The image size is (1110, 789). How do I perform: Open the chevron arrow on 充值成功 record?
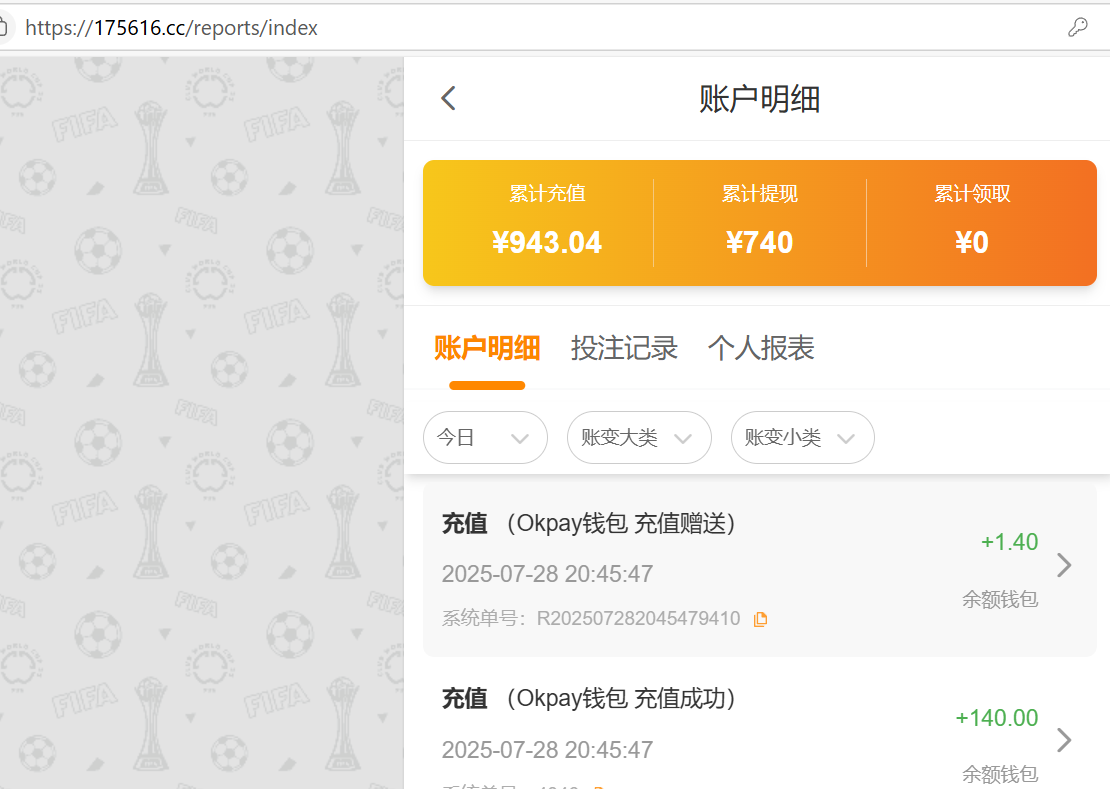click(1063, 740)
